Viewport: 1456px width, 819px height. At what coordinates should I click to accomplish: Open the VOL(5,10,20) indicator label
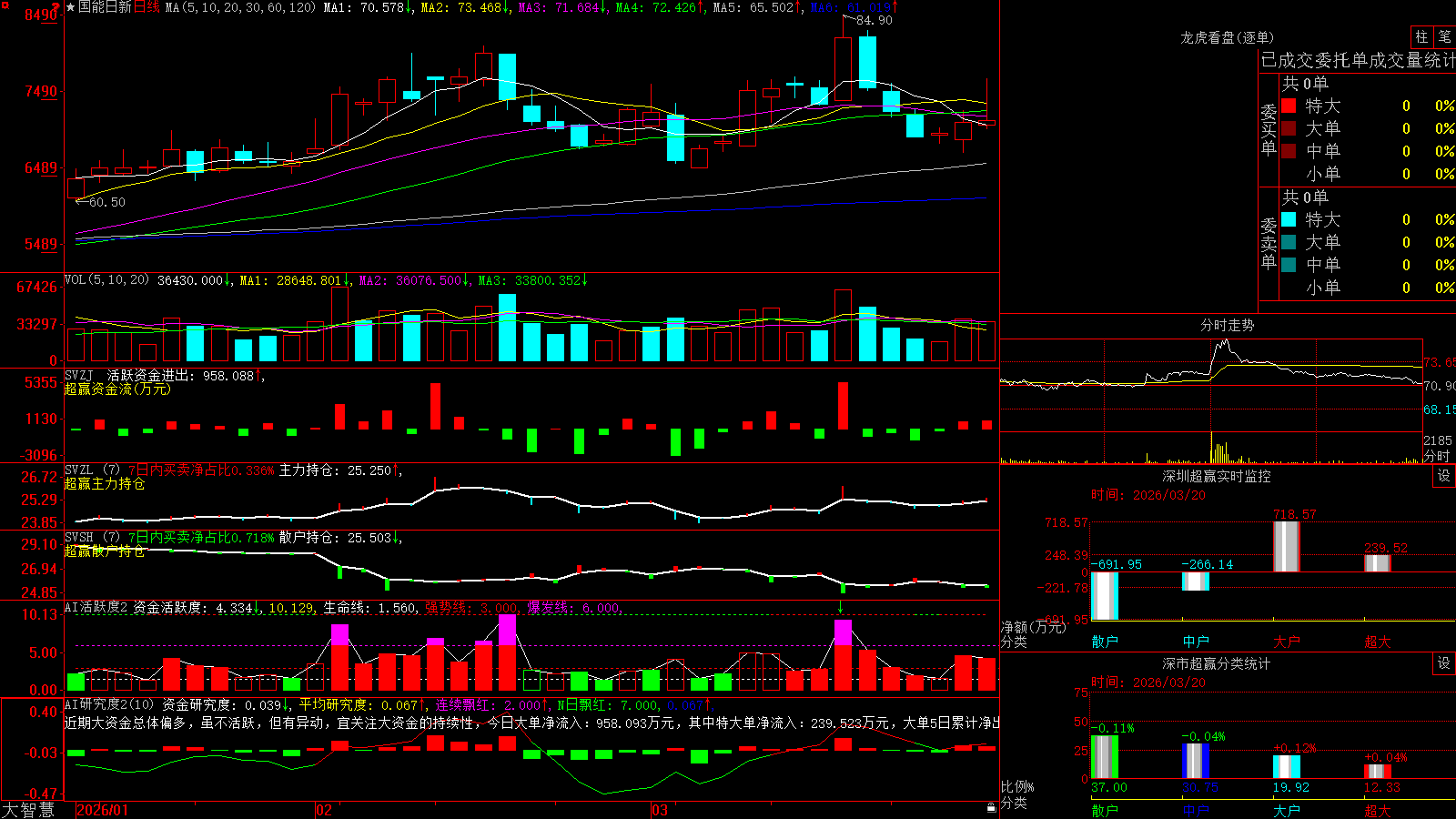point(106,280)
